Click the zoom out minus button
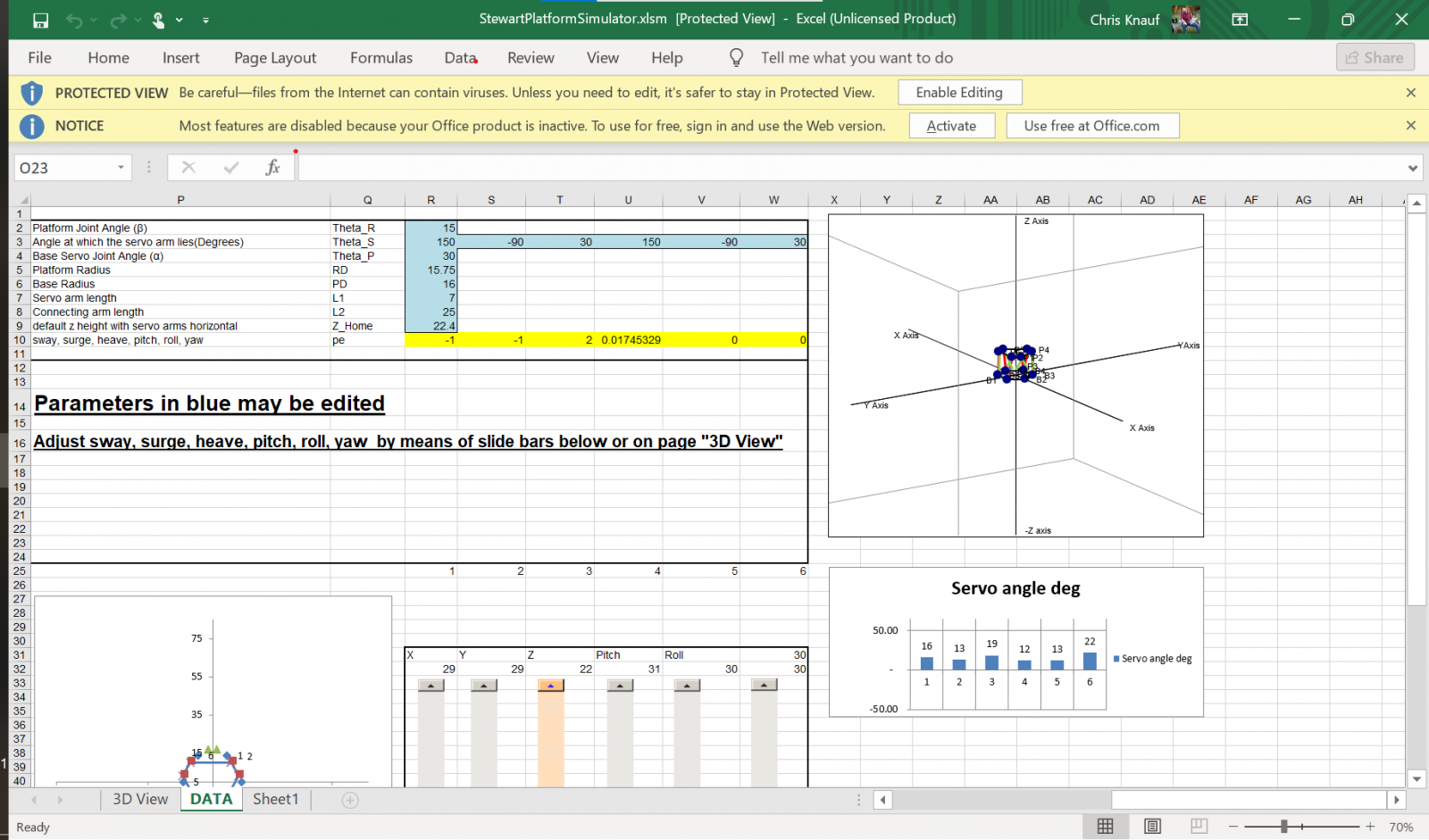The width and height of the screenshot is (1429, 840). [1233, 828]
